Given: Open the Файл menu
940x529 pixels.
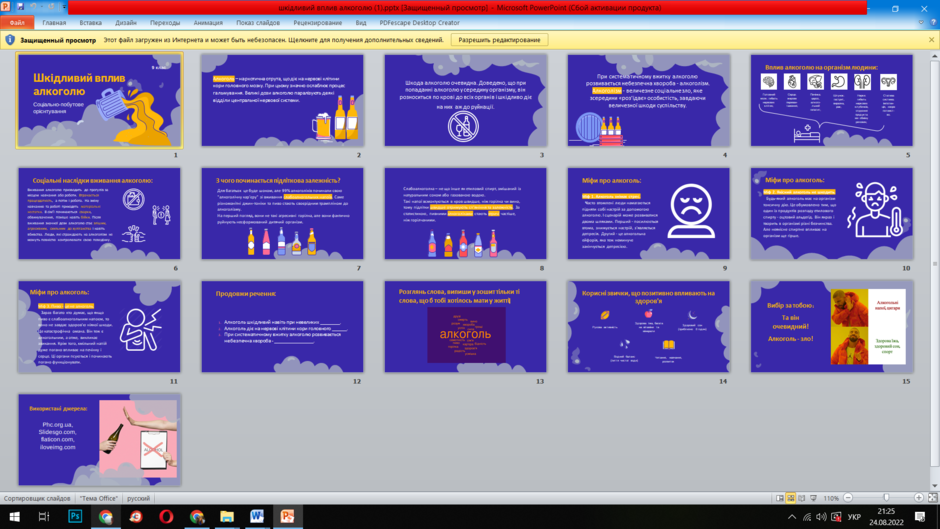Looking at the screenshot, I should (x=17, y=23).
